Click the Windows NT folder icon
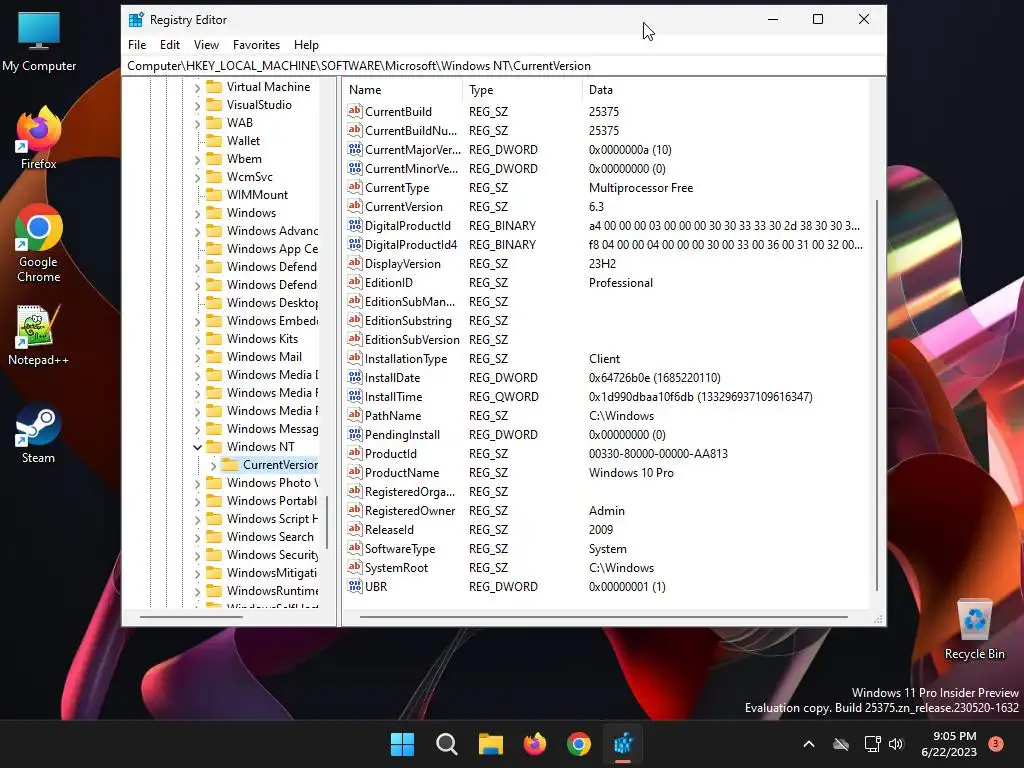Image resolution: width=1024 pixels, height=768 pixels. pos(214,447)
